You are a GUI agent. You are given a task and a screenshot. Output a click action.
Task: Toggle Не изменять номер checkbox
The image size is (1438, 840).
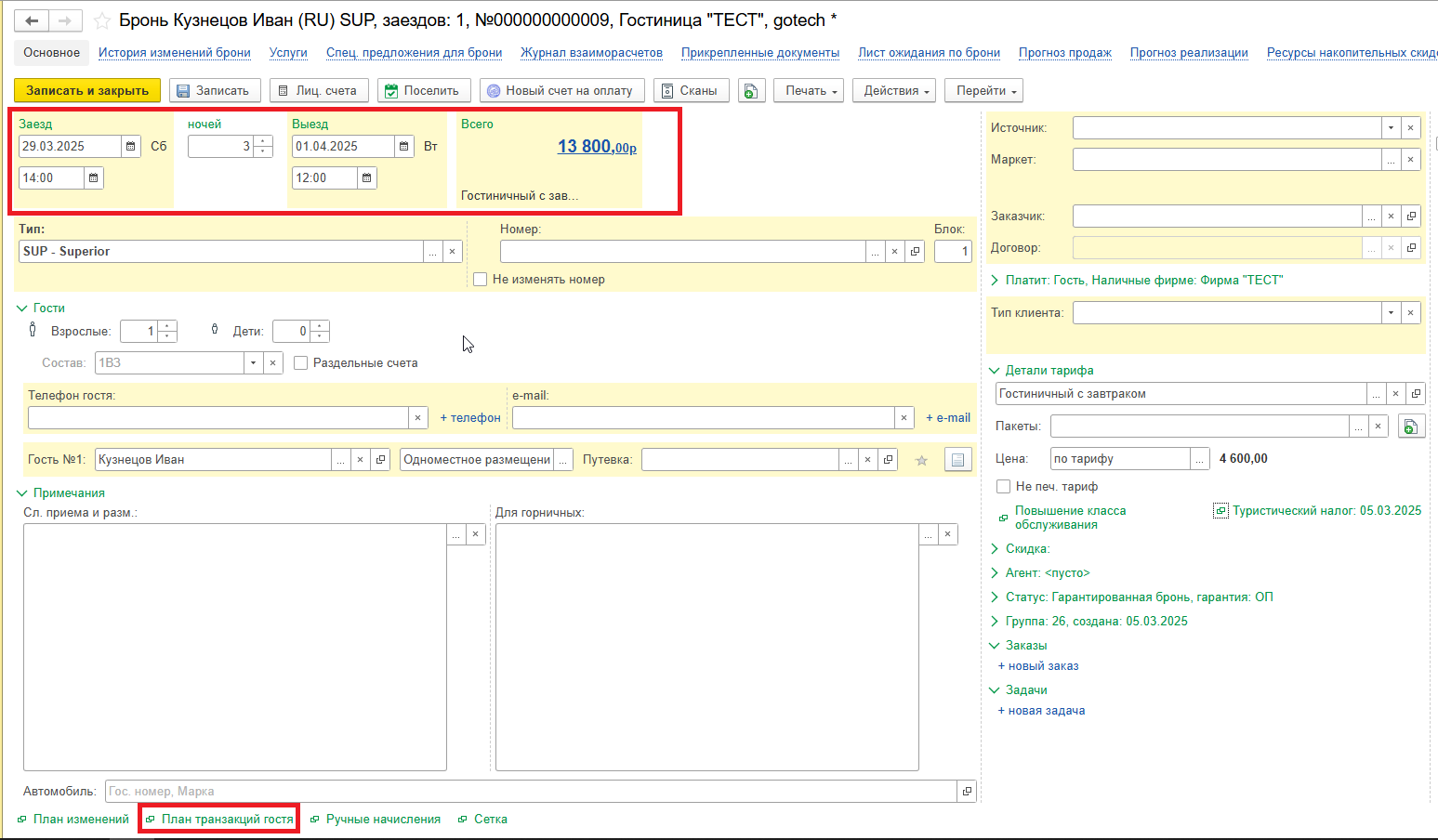coord(481,279)
